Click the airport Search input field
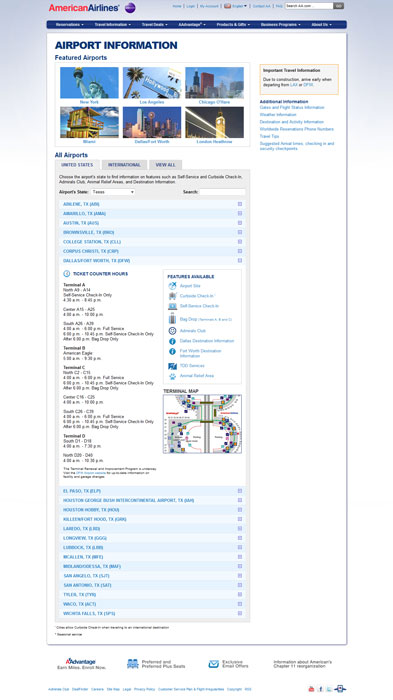The image size is (393, 700). [x=222, y=192]
